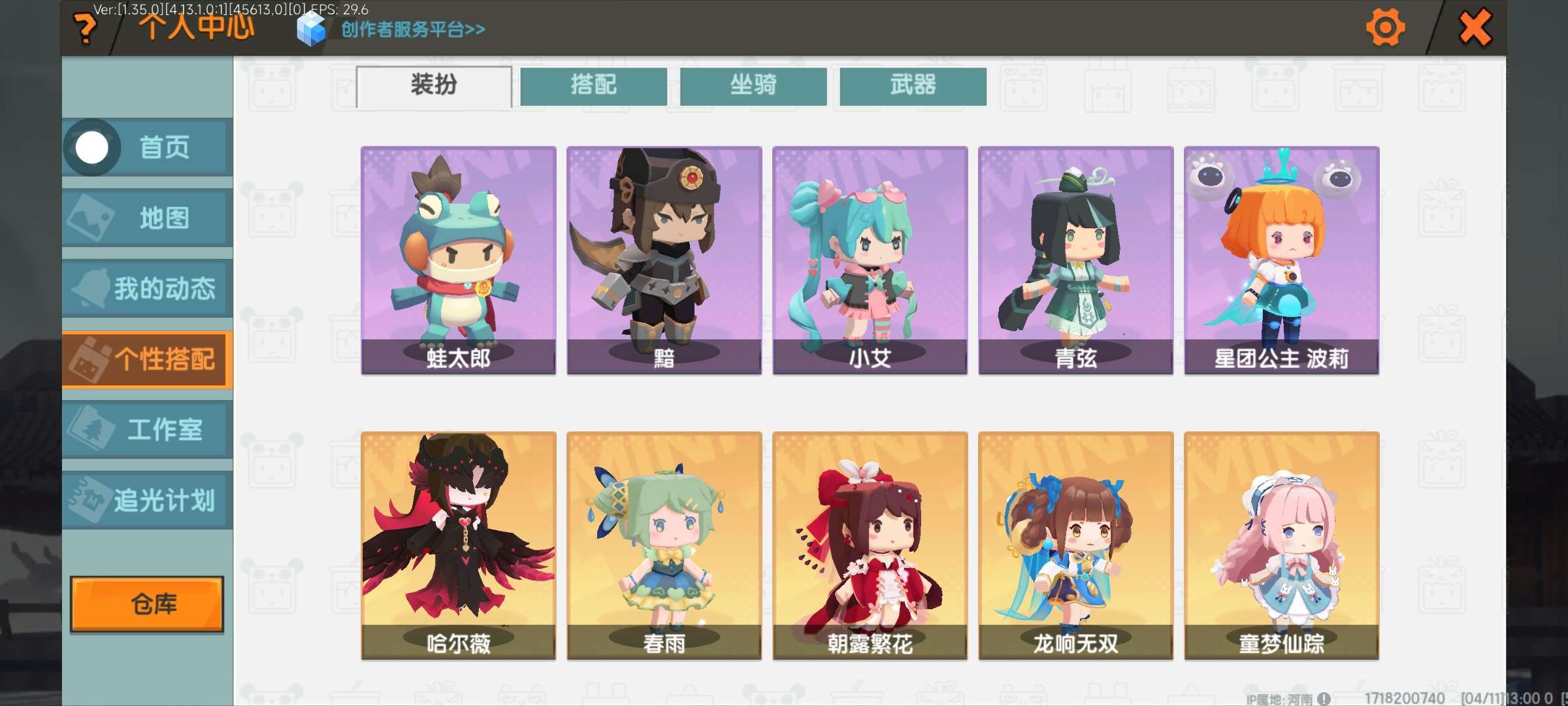Click the blue cube creator platform icon
The image size is (1568, 706).
311,29
